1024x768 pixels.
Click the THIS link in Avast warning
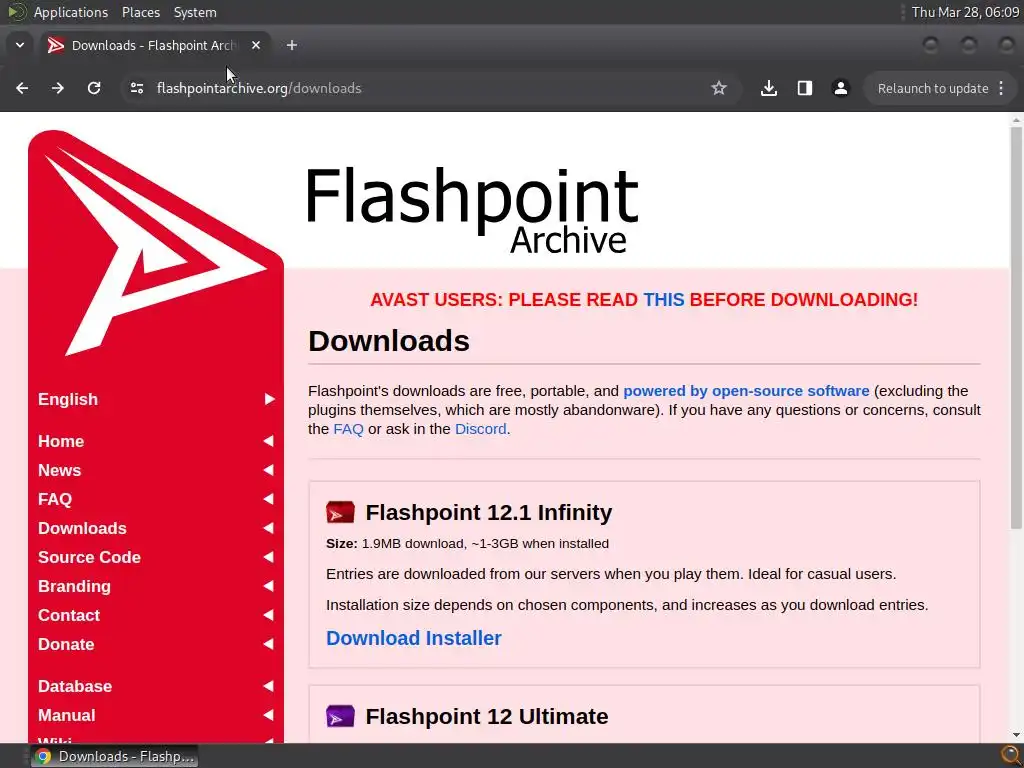pos(664,300)
